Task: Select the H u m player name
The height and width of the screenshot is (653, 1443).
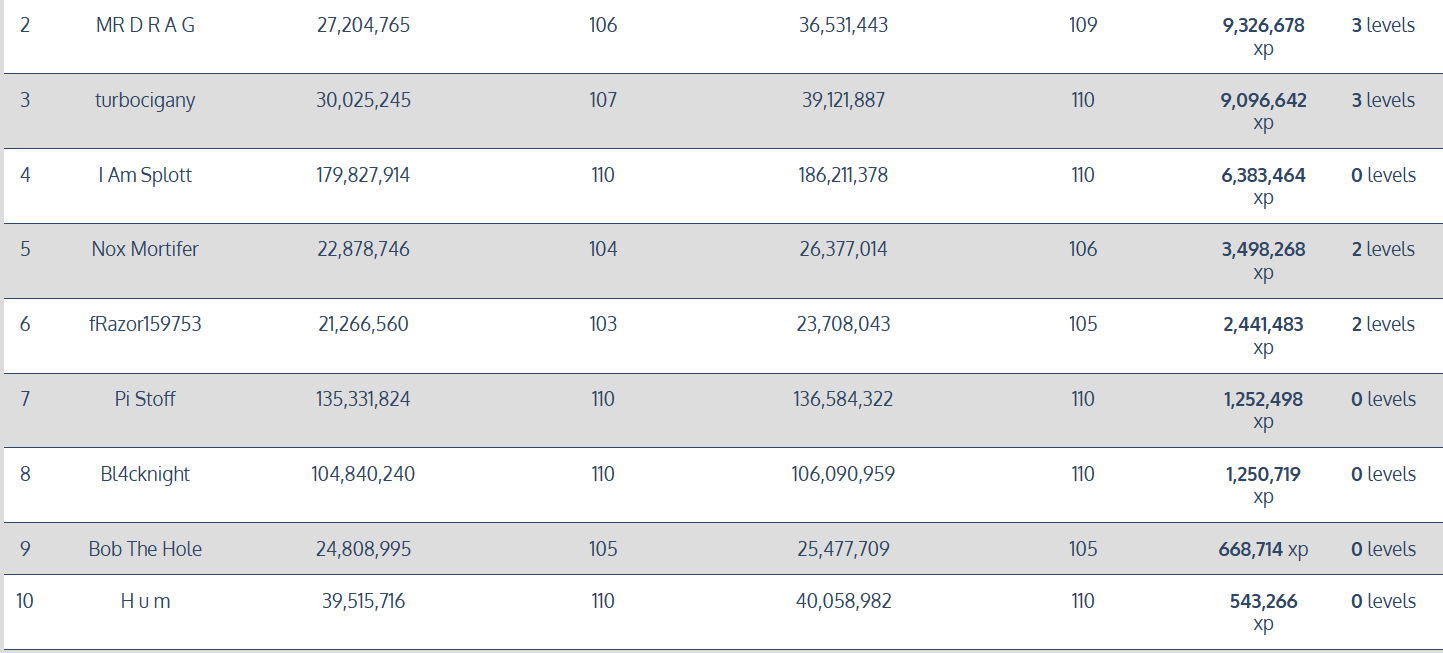Action: coord(145,602)
